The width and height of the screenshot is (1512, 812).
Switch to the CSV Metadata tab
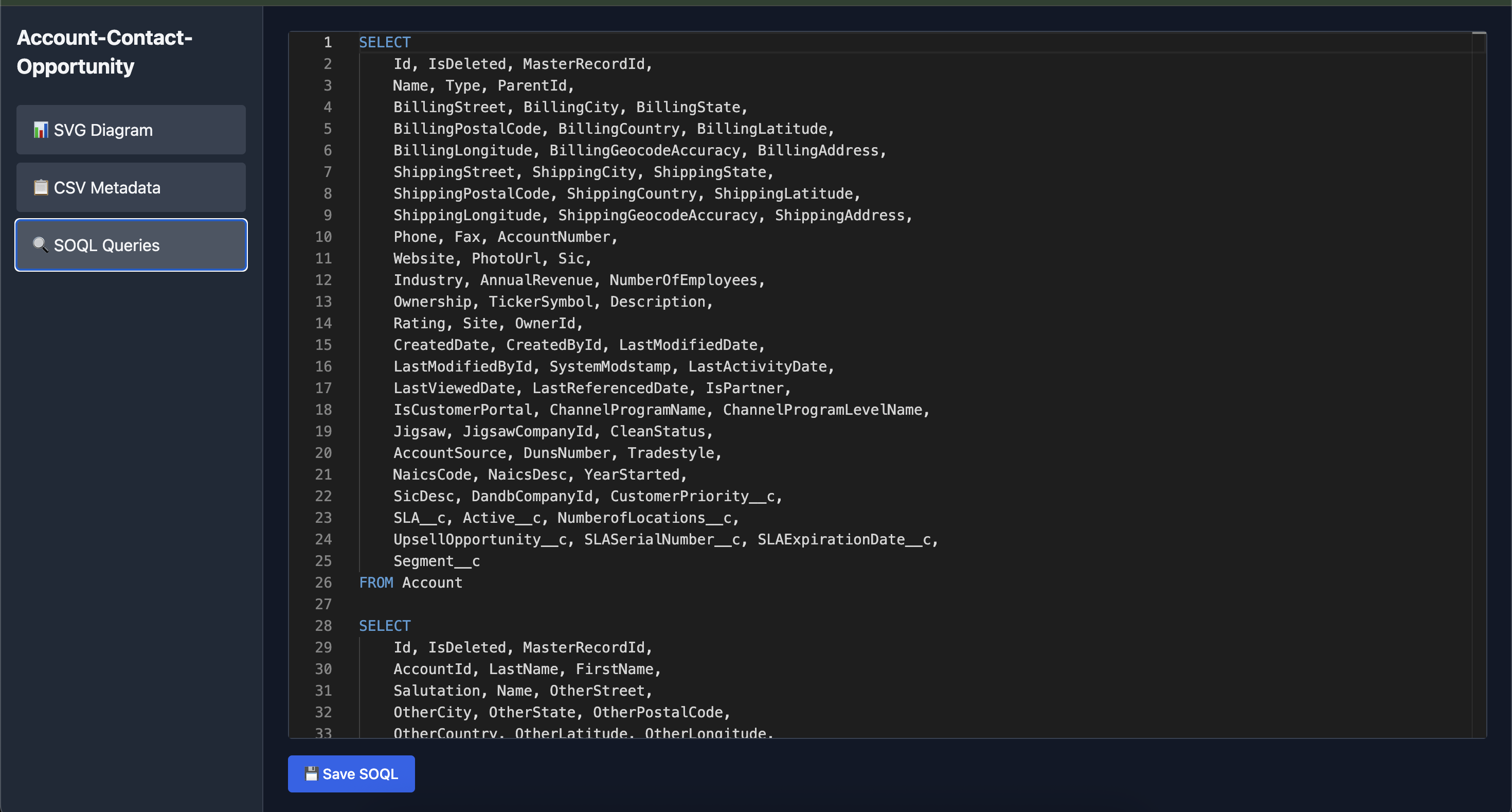[x=131, y=187]
